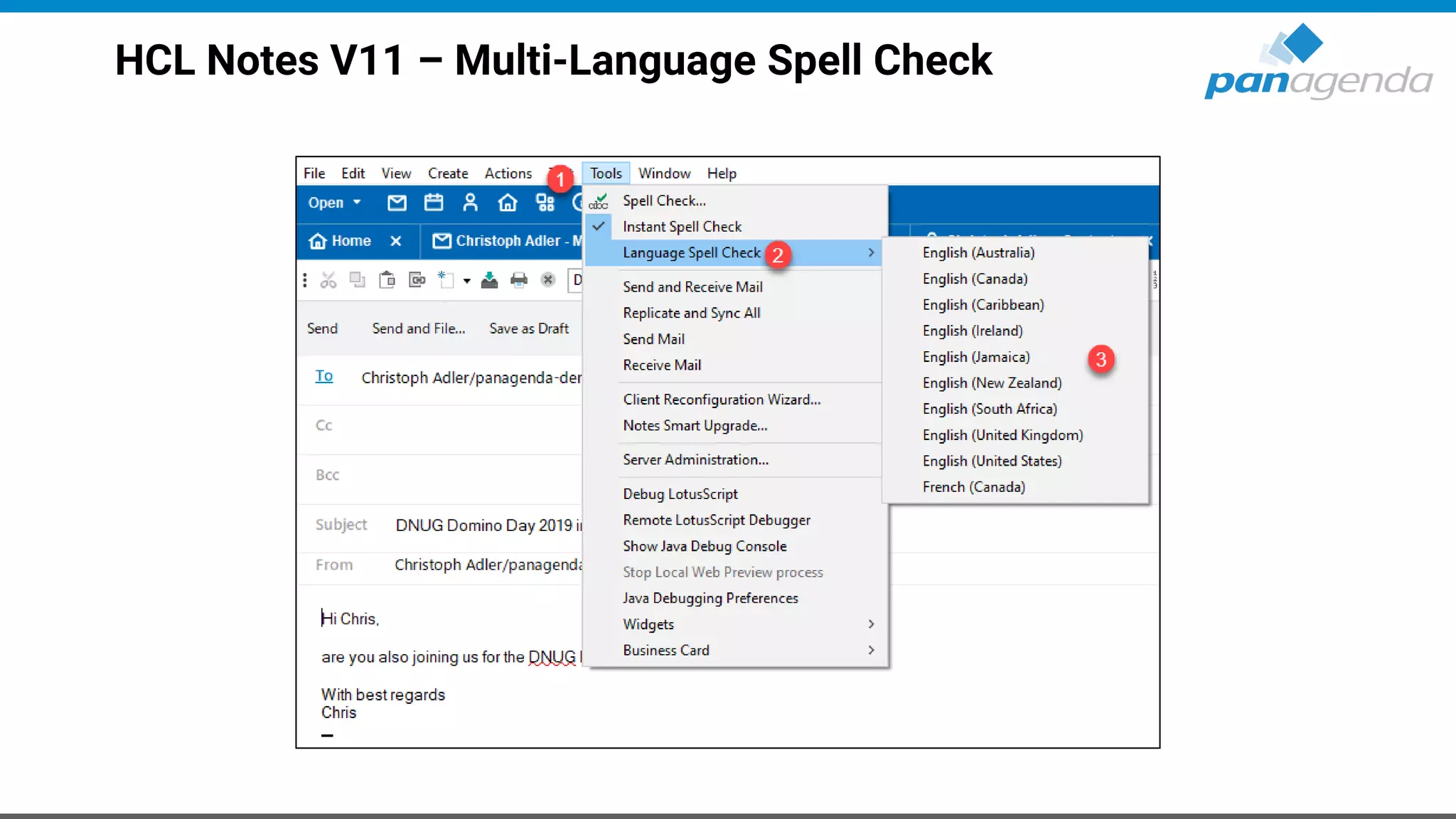Image resolution: width=1456 pixels, height=819 pixels.
Task: Open the Help menu
Action: [722, 173]
